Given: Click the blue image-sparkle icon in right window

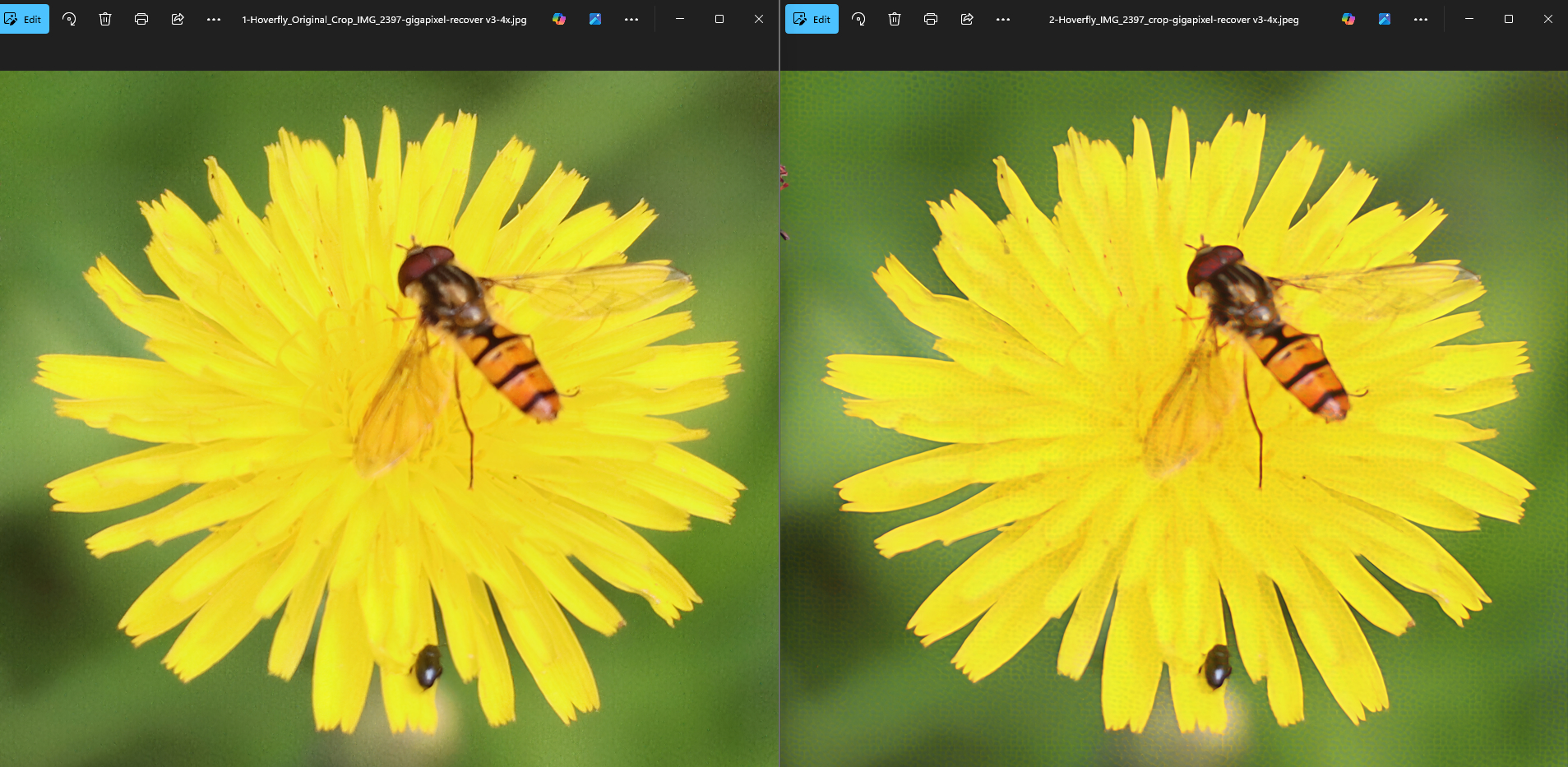Looking at the screenshot, I should point(1385,19).
